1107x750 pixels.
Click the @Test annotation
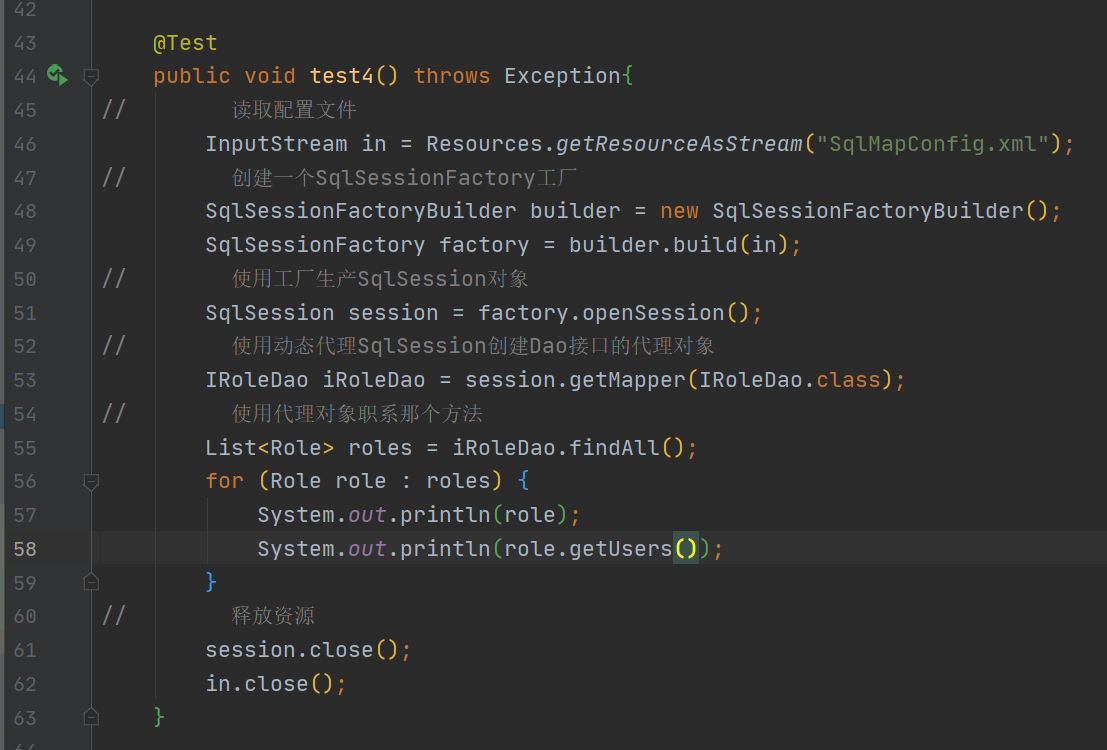[x=185, y=43]
